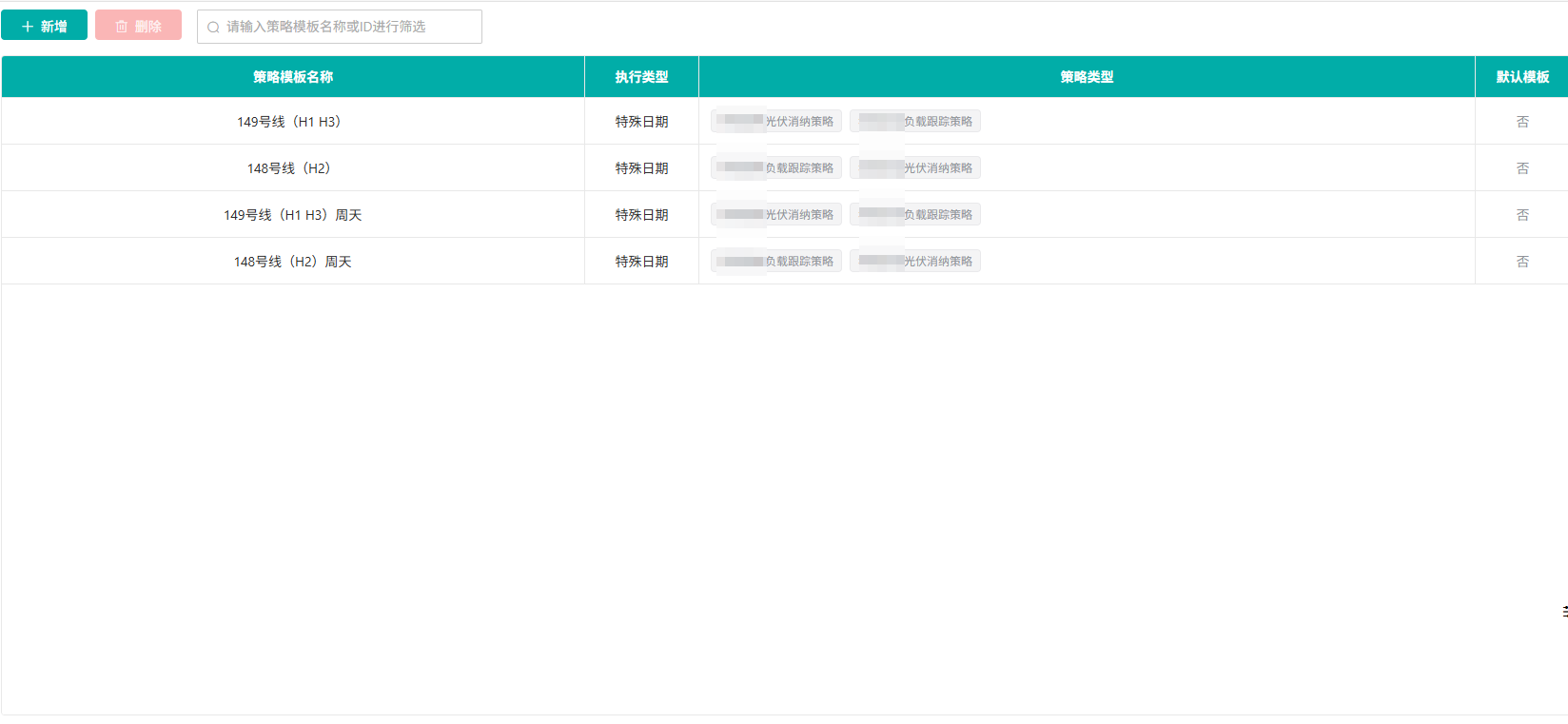This screenshot has width=1568, height=724.
Task: Click the magnifier icon in search box
Action: (x=213, y=27)
